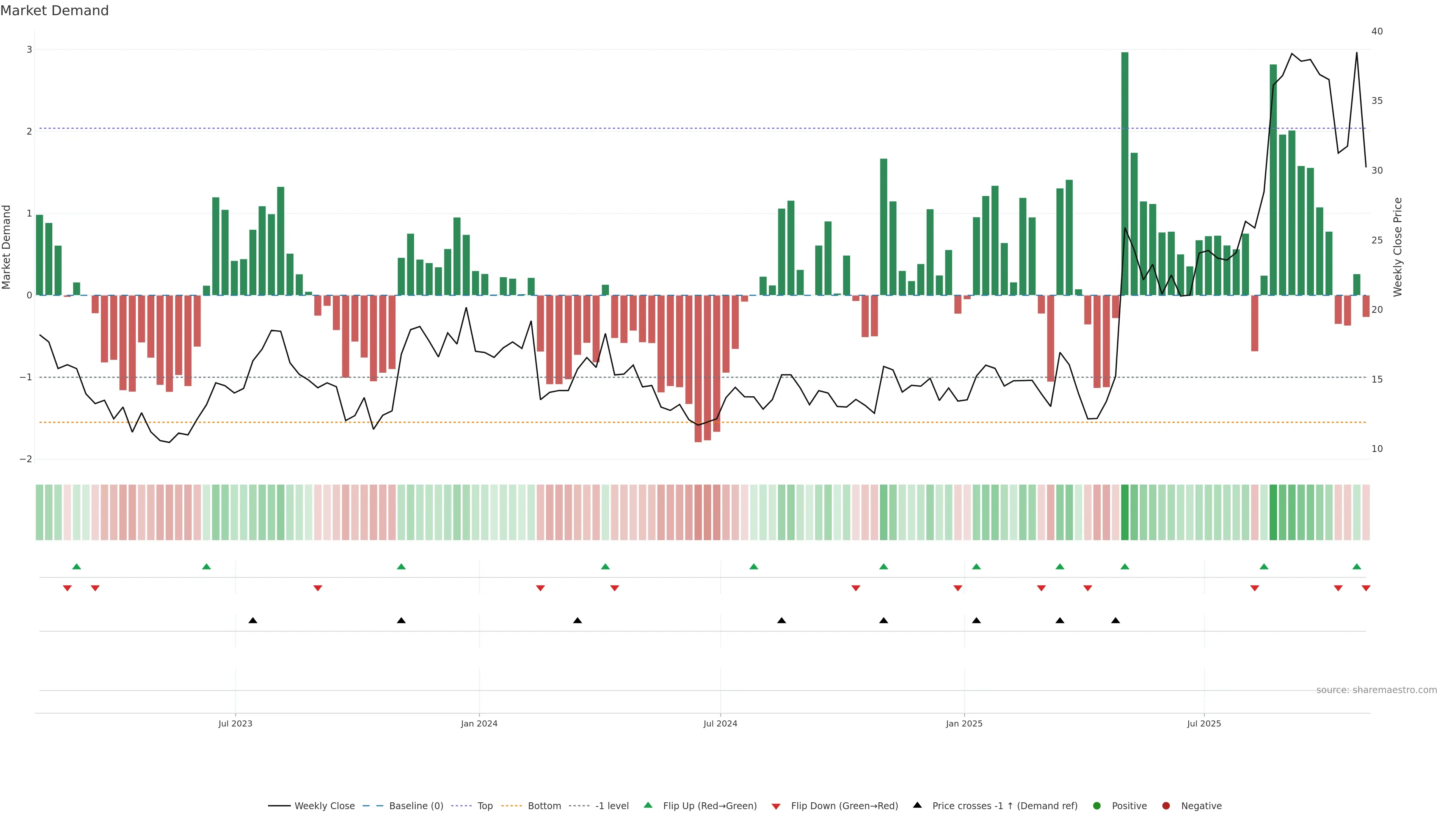This screenshot has height=819, width=1456.
Task: Click the source: sharemaestro.com text
Action: [1376, 690]
